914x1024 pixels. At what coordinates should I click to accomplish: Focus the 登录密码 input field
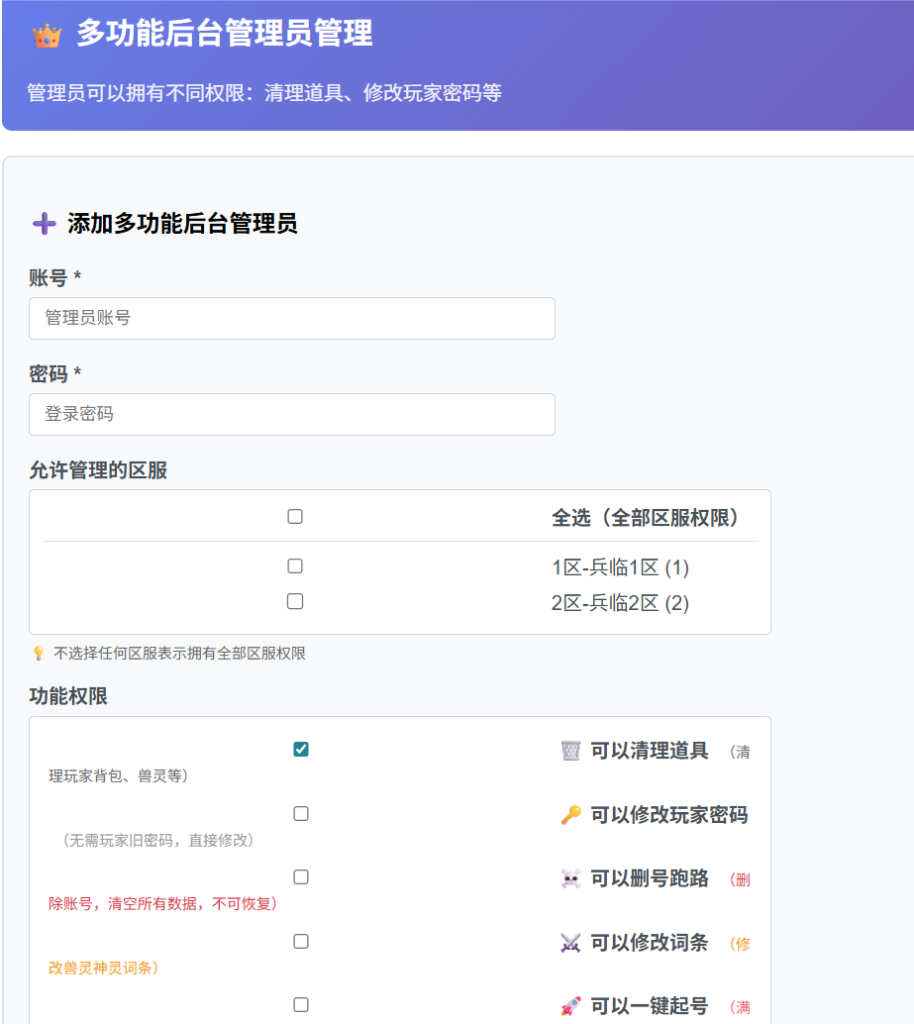(x=292, y=414)
